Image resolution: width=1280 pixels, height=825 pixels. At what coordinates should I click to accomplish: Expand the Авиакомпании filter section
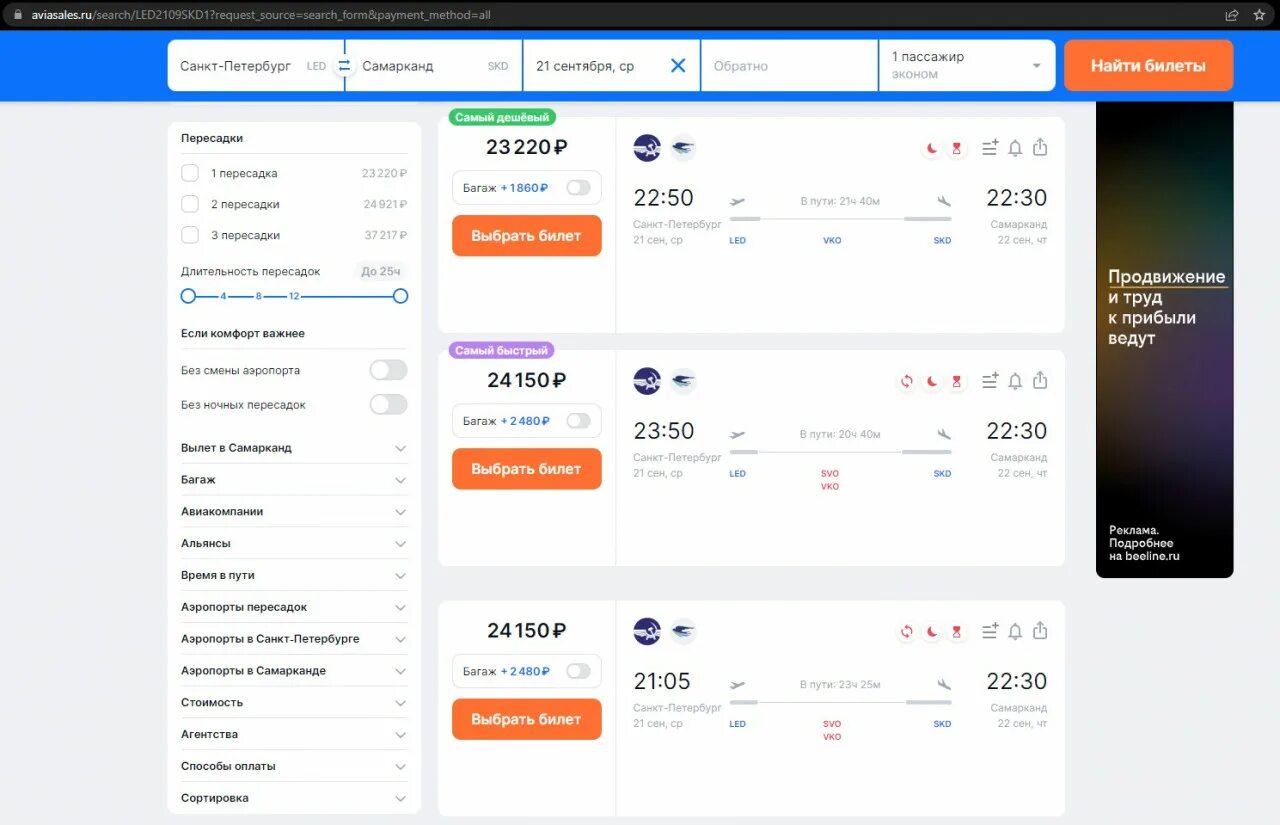[294, 511]
